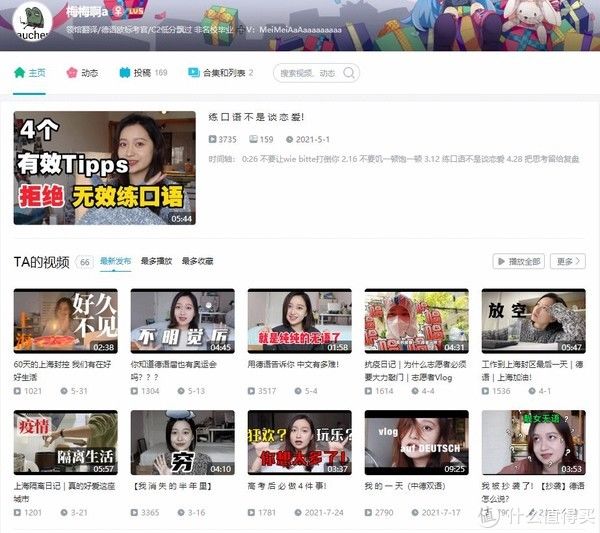Open the 放空 video thumbnail
Viewport: 600px width, 533px height.
click(x=533, y=321)
